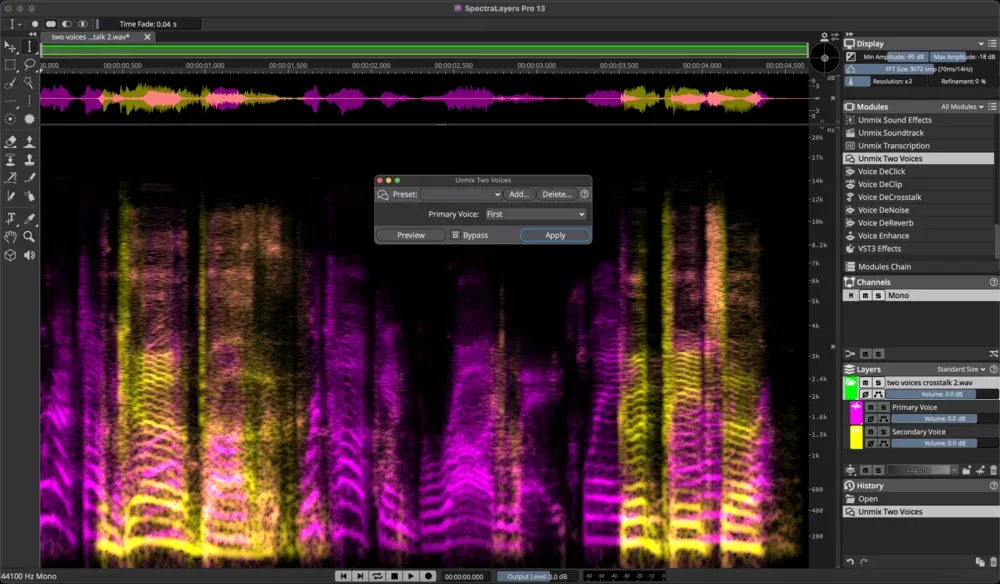Click the add new audio layer icon
The image size is (1000, 584).
pyautogui.click(x=980, y=470)
